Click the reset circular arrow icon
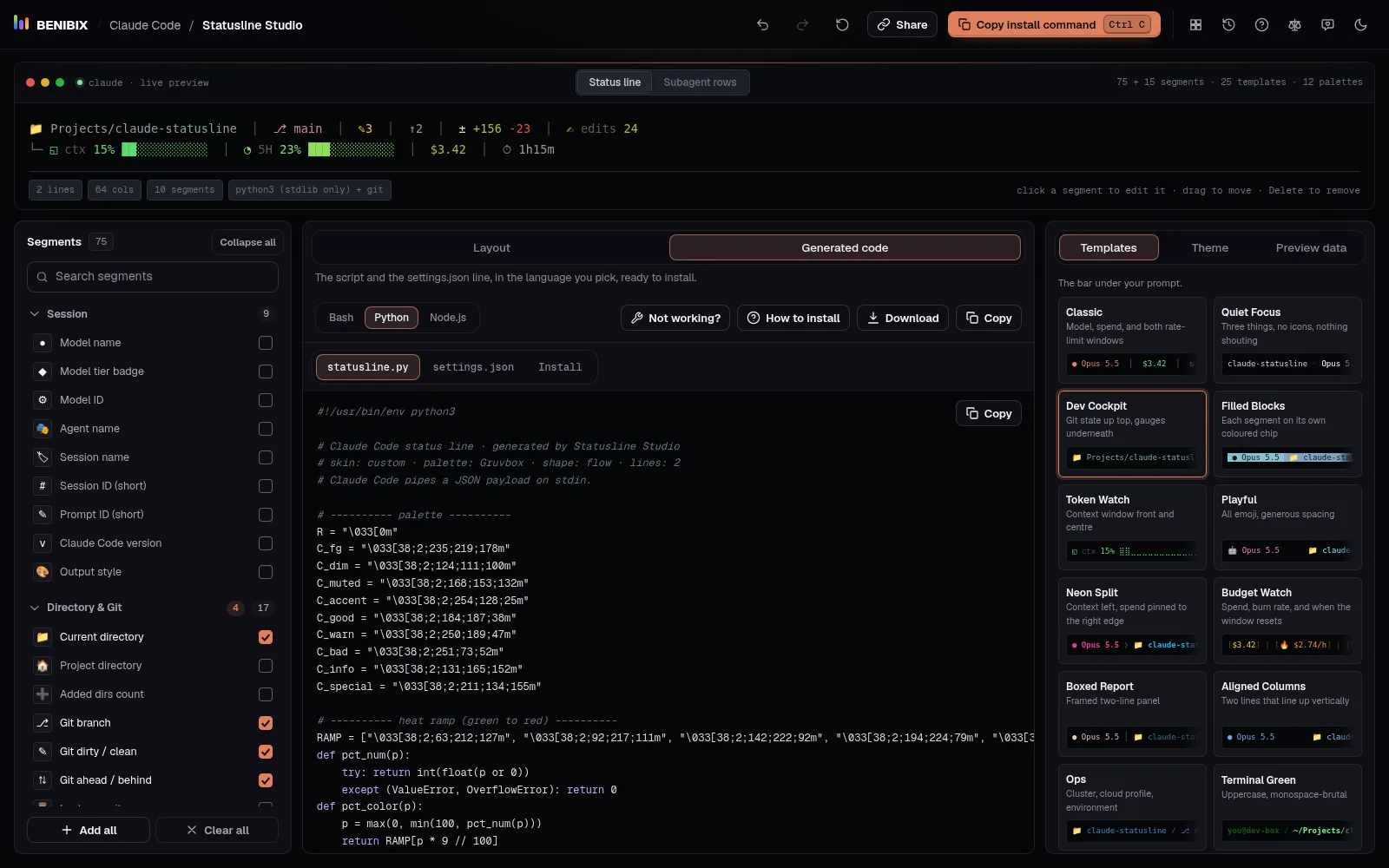This screenshot has height=868, width=1389. [x=842, y=25]
